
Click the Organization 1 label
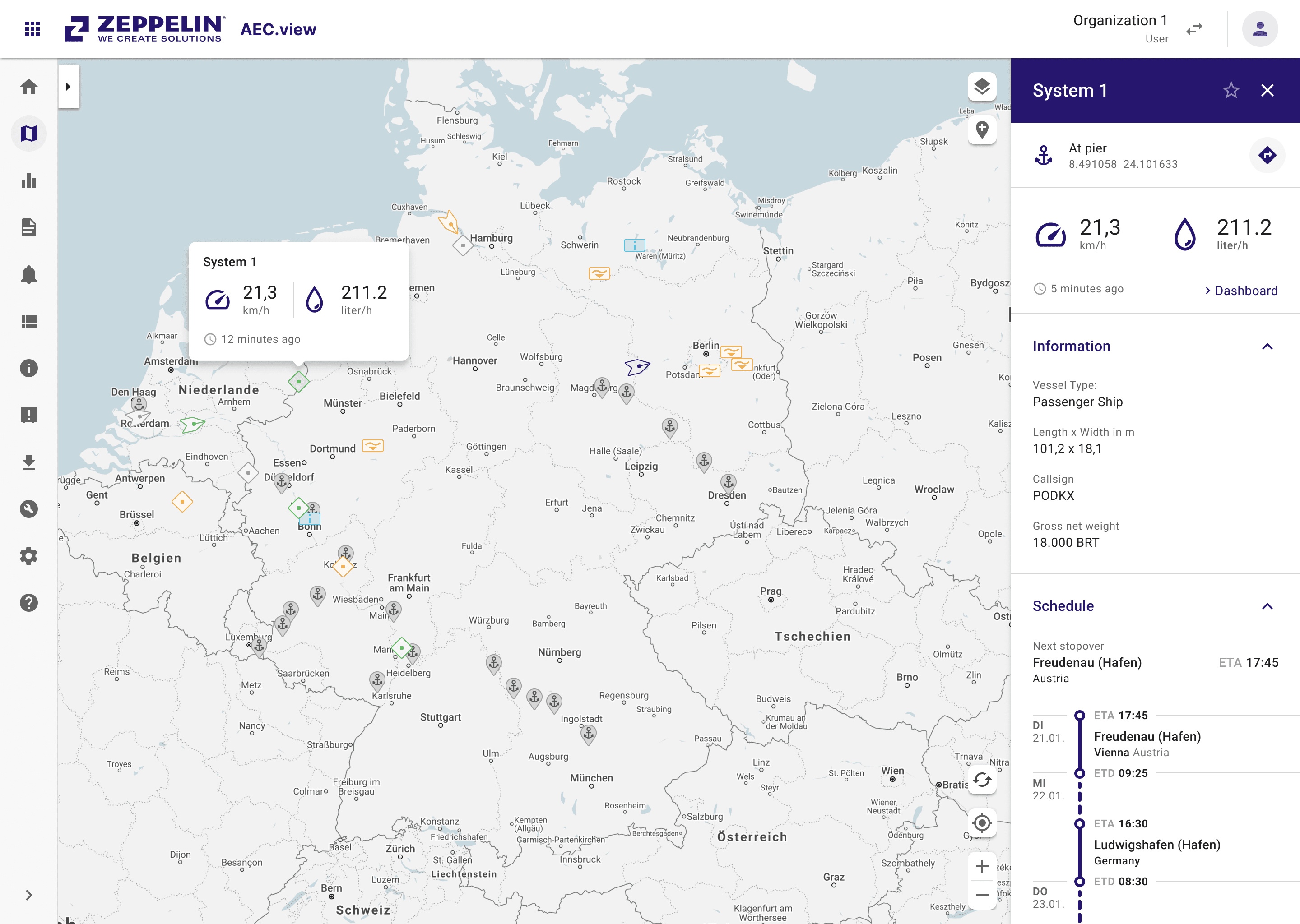pyautogui.click(x=1120, y=20)
